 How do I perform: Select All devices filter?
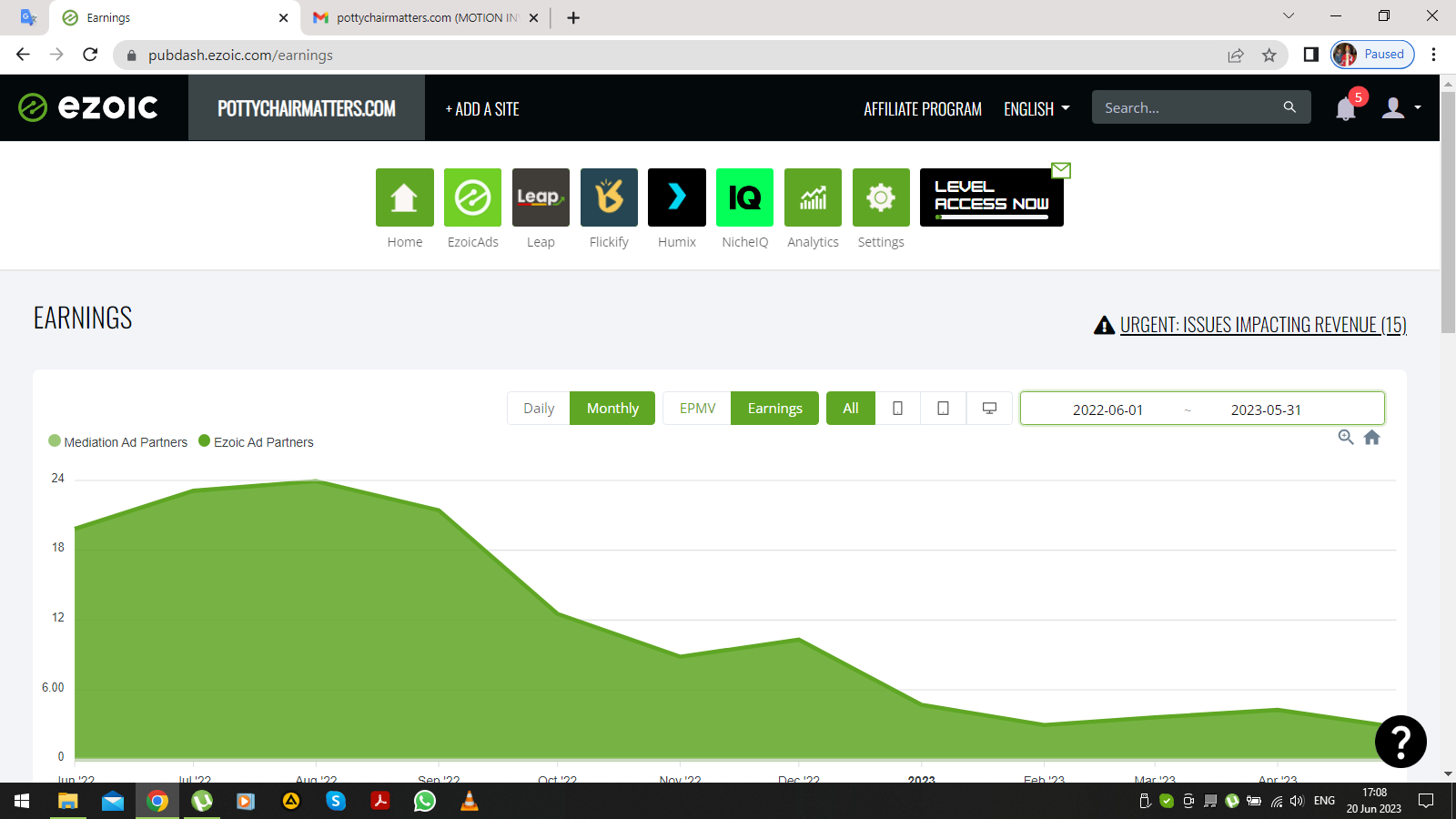click(x=851, y=409)
